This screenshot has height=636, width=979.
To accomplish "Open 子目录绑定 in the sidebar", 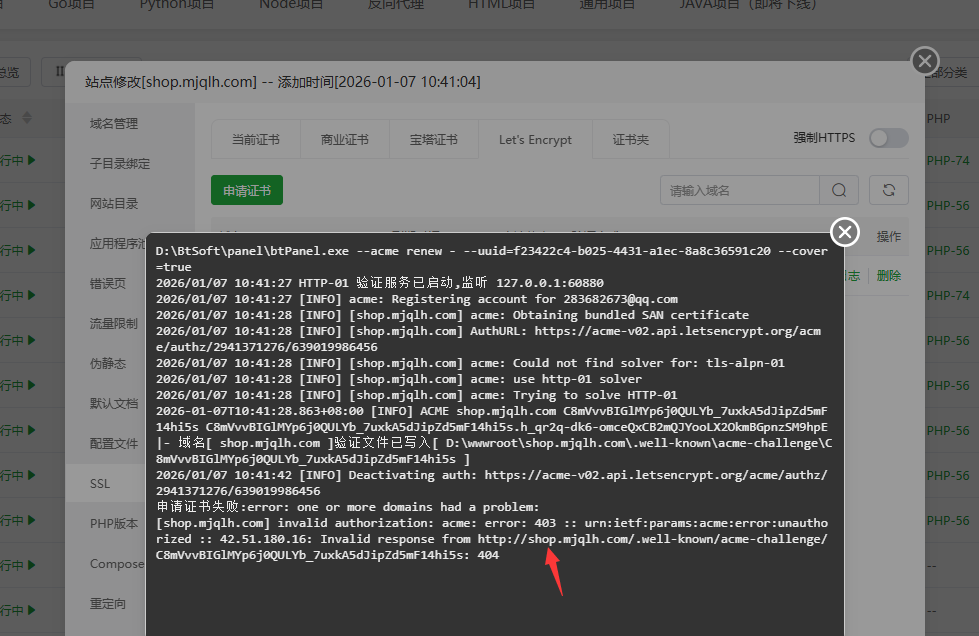I will pyautogui.click(x=120, y=164).
